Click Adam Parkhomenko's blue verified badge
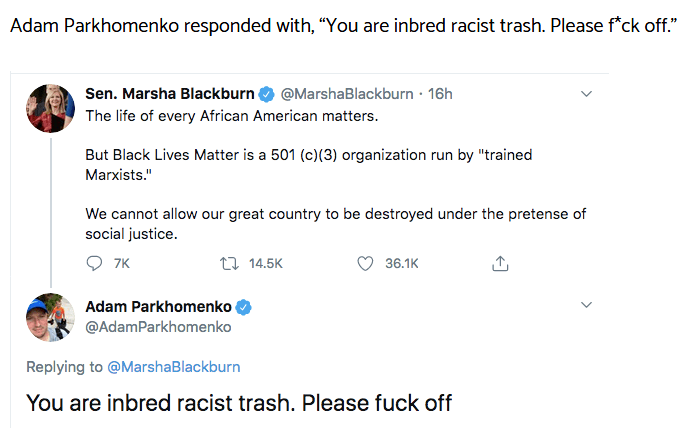This screenshot has width=691, height=428. click(x=243, y=306)
